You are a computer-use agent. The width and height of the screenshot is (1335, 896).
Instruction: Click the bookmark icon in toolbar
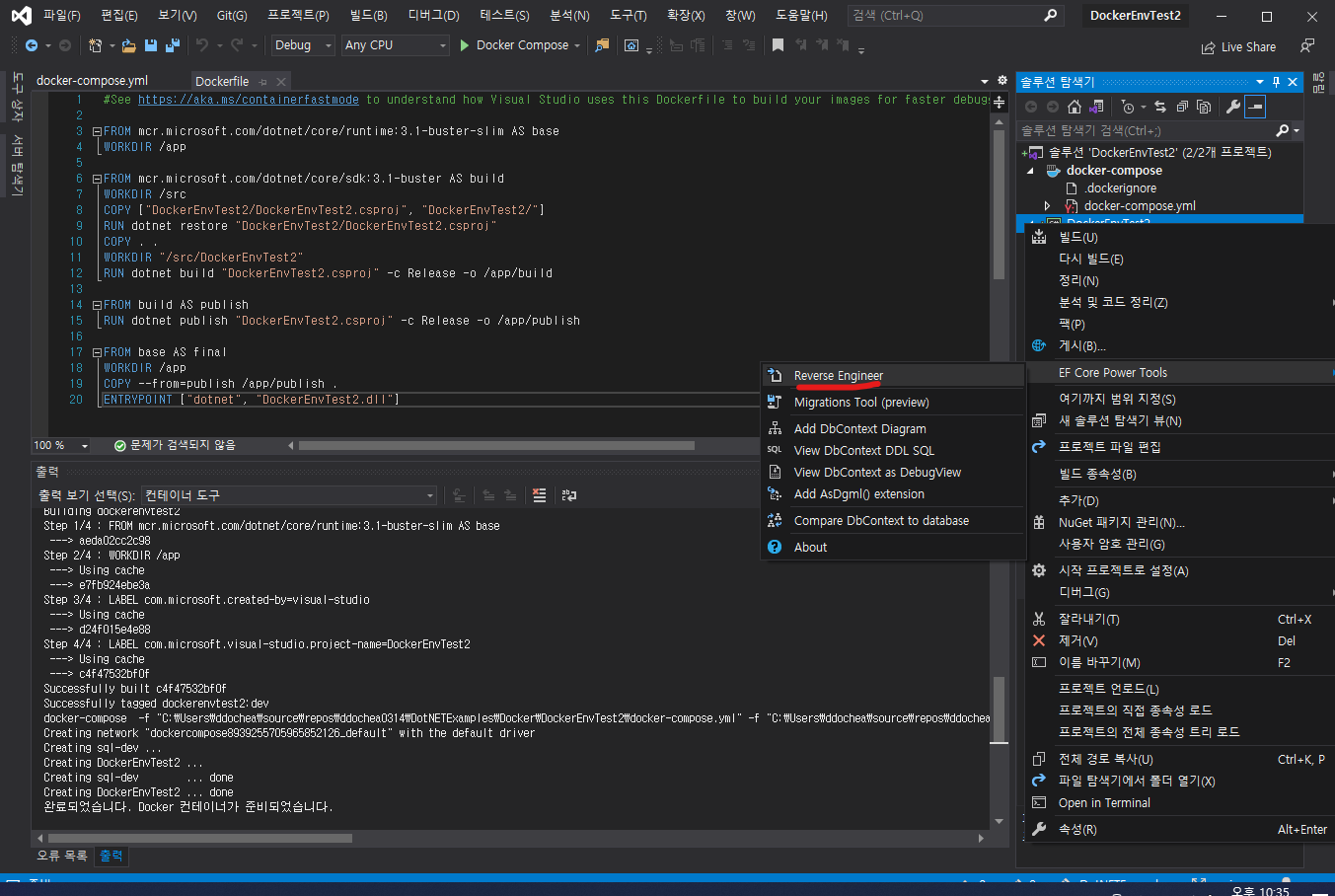[x=779, y=45]
